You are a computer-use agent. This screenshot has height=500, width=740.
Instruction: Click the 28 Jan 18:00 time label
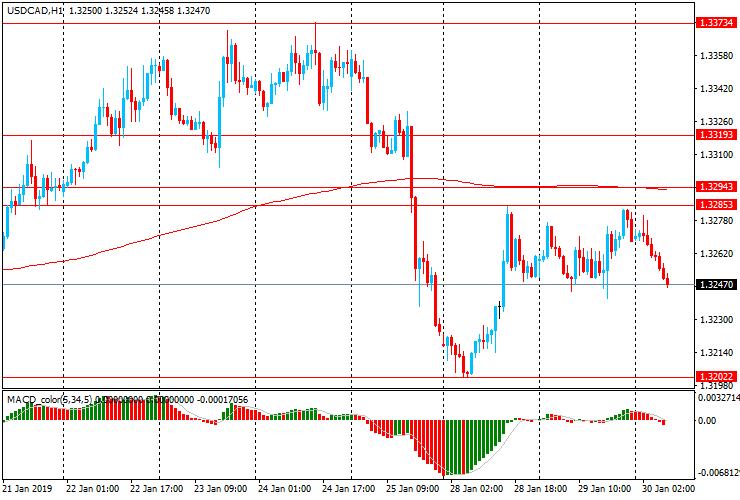(x=540, y=488)
